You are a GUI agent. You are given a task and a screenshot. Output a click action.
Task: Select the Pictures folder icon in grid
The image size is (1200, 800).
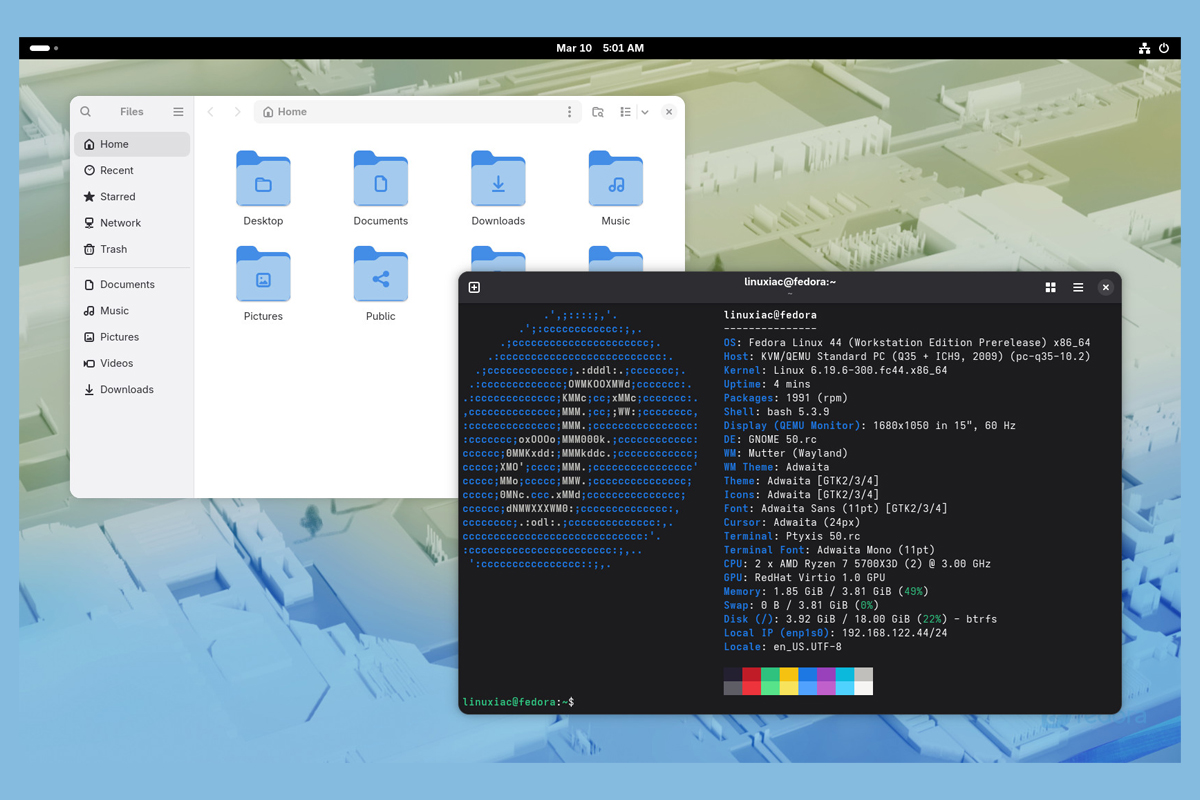coord(263,274)
